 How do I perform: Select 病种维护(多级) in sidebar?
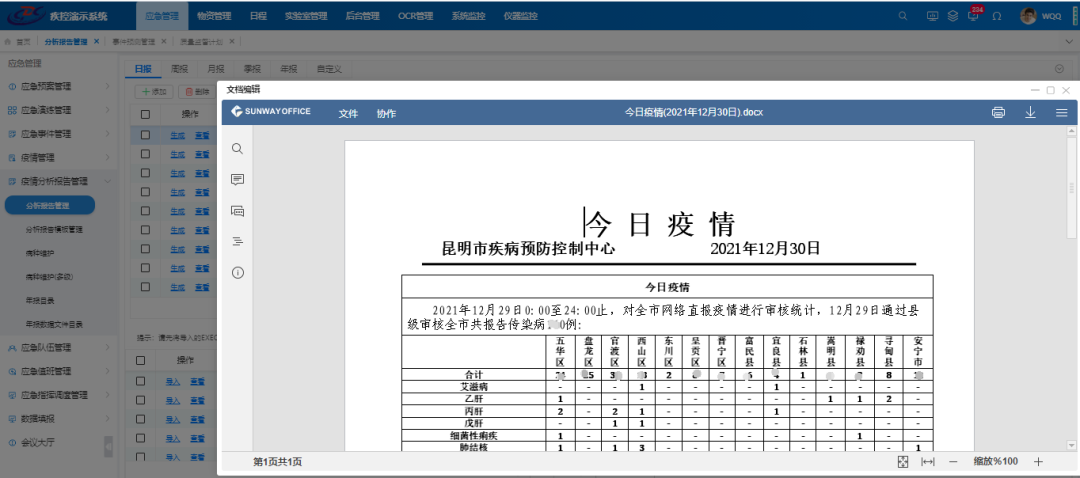pyautogui.click(x=50, y=277)
